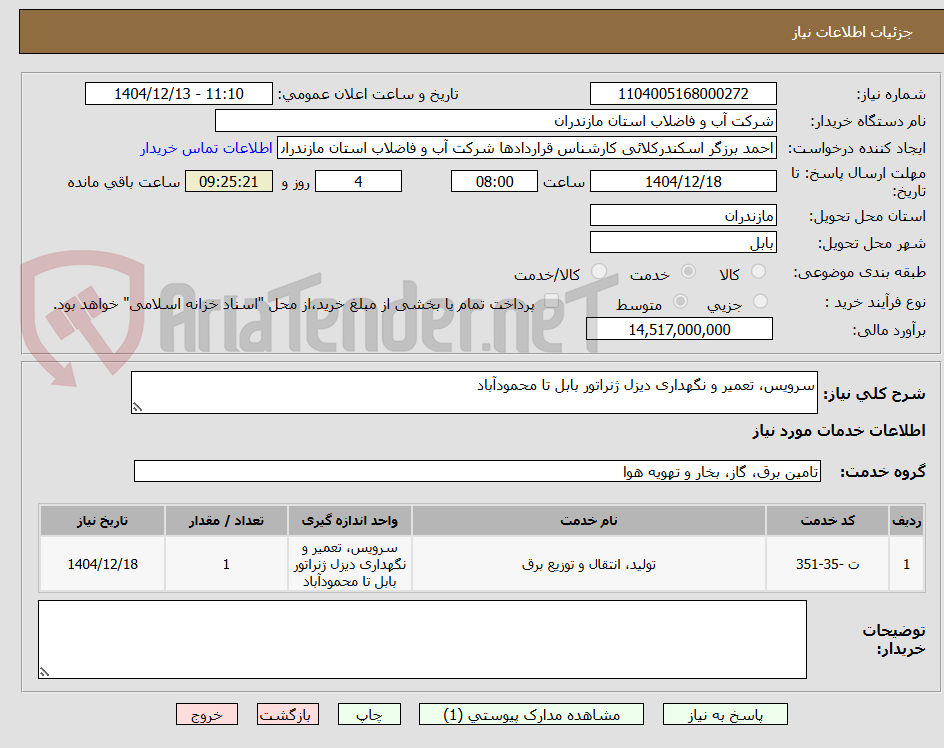
Task: Click the 'خروج' exit button
Action: (206, 715)
